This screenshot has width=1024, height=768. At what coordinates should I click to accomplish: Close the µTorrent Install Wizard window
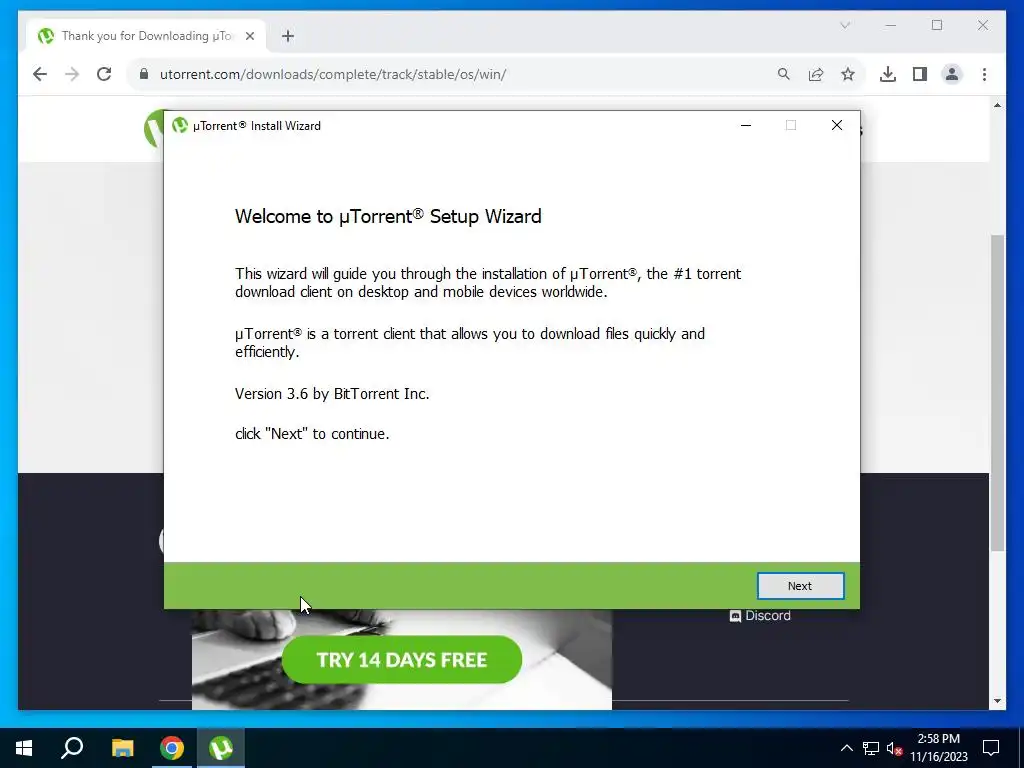pyautogui.click(x=837, y=125)
